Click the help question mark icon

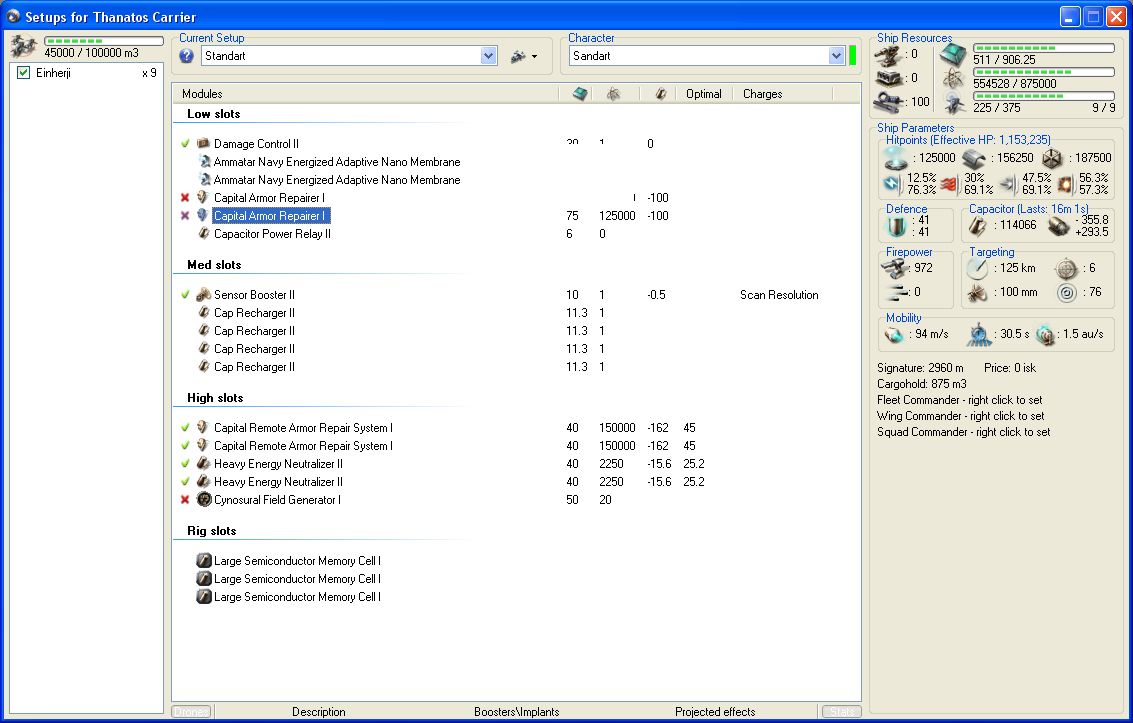(x=186, y=56)
